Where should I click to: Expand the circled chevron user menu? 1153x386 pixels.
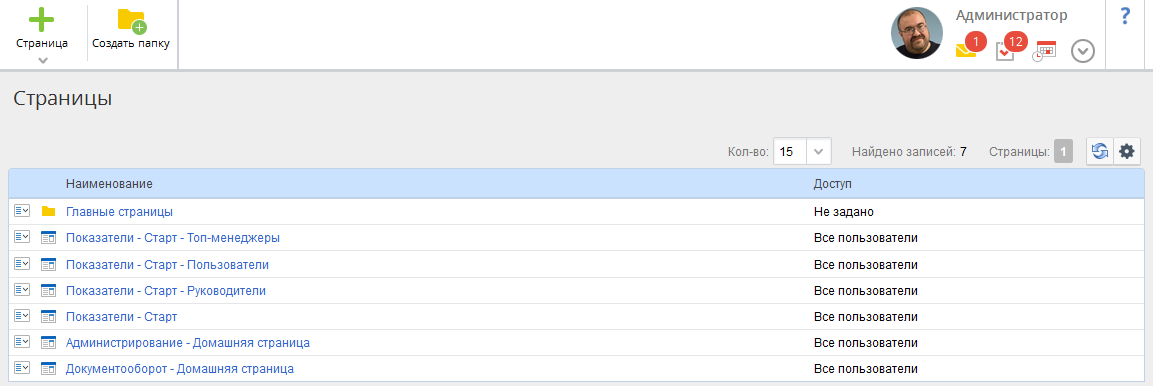1083,51
